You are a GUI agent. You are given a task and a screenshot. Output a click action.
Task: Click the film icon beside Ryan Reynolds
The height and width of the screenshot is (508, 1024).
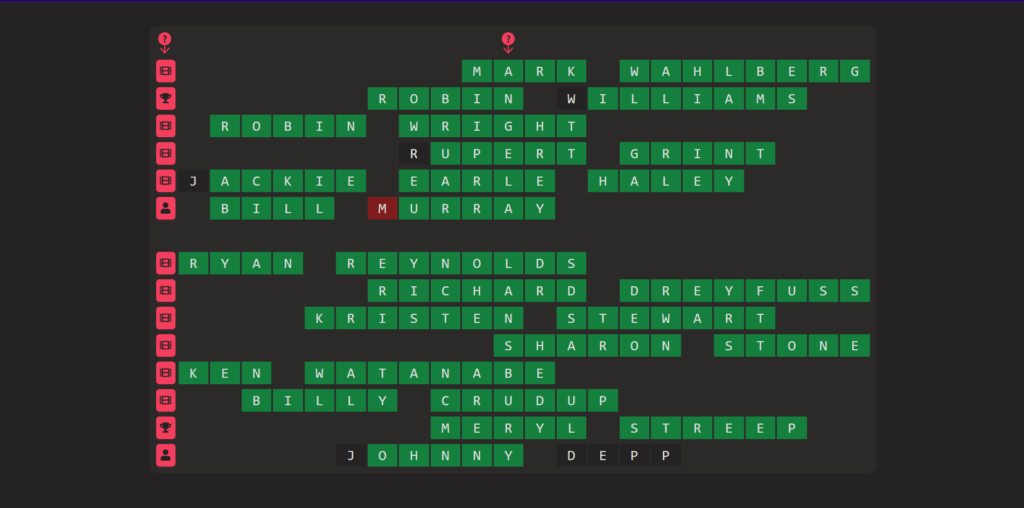point(165,263)
